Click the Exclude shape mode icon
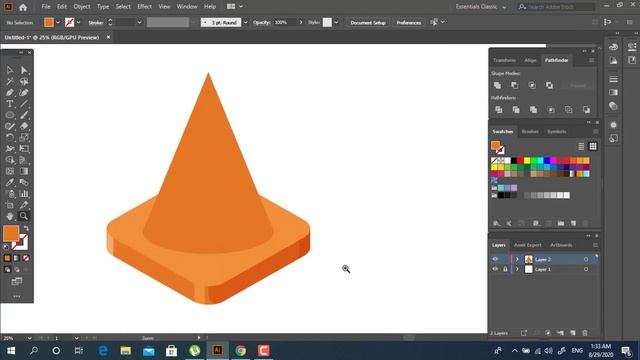640x360 pixels. [549, 85]
